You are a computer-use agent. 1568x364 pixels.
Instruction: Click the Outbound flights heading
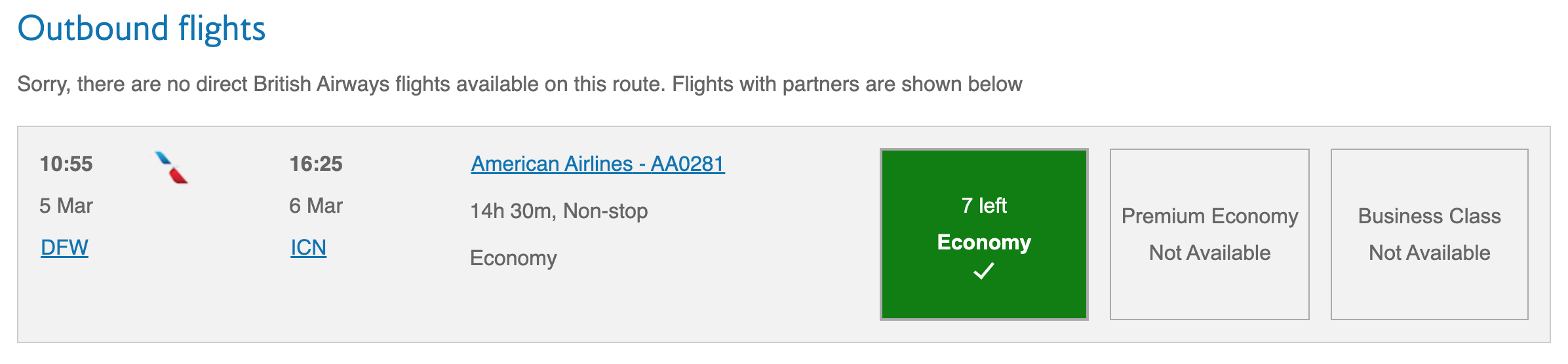[141, 29]
